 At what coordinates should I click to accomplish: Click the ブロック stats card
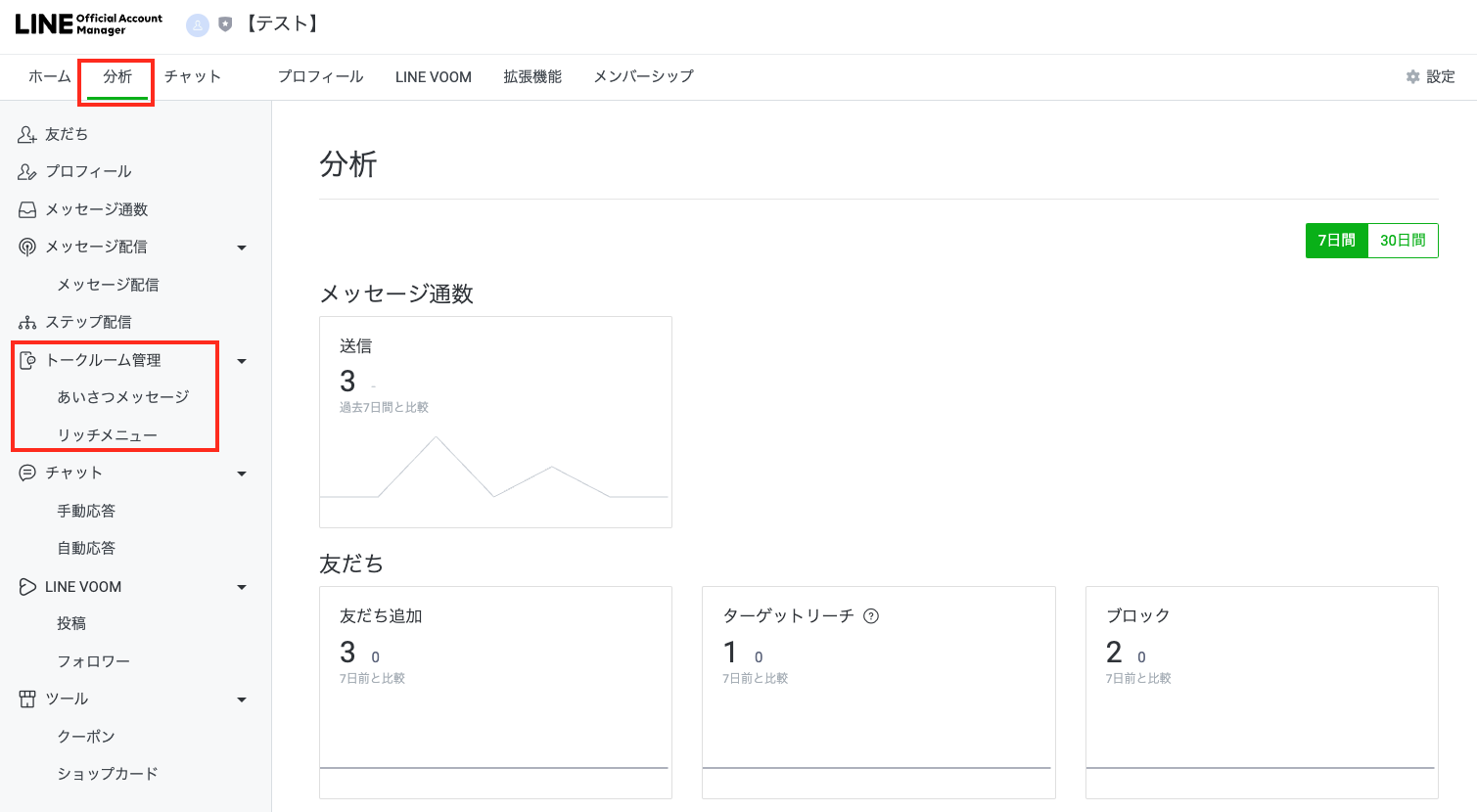[1262, 693]
